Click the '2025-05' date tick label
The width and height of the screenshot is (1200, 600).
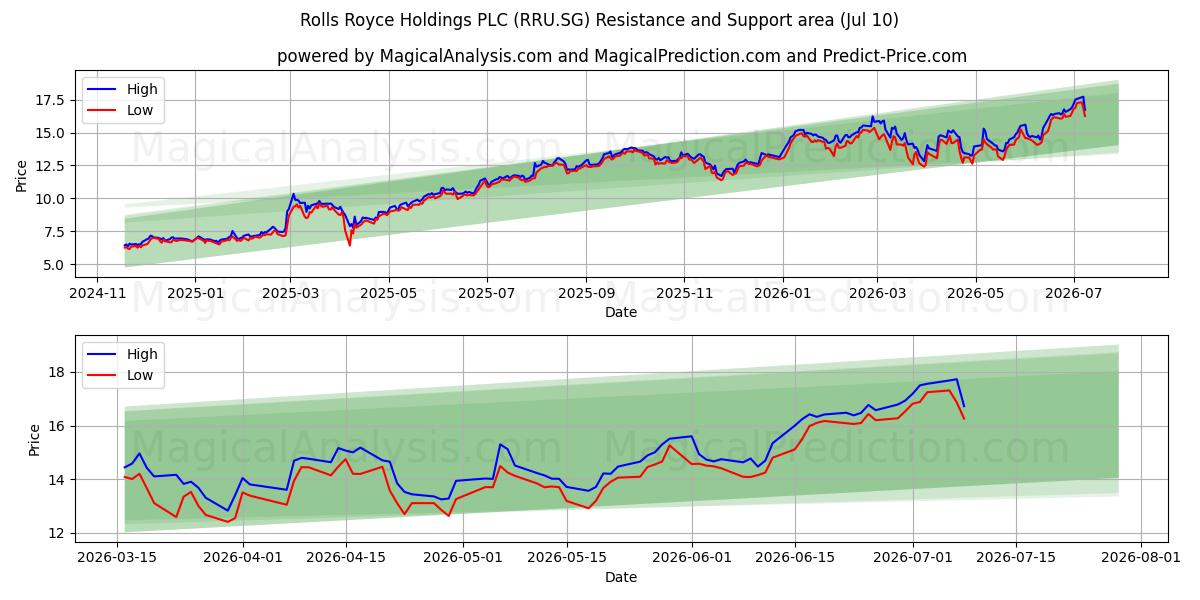click(388, 295)
